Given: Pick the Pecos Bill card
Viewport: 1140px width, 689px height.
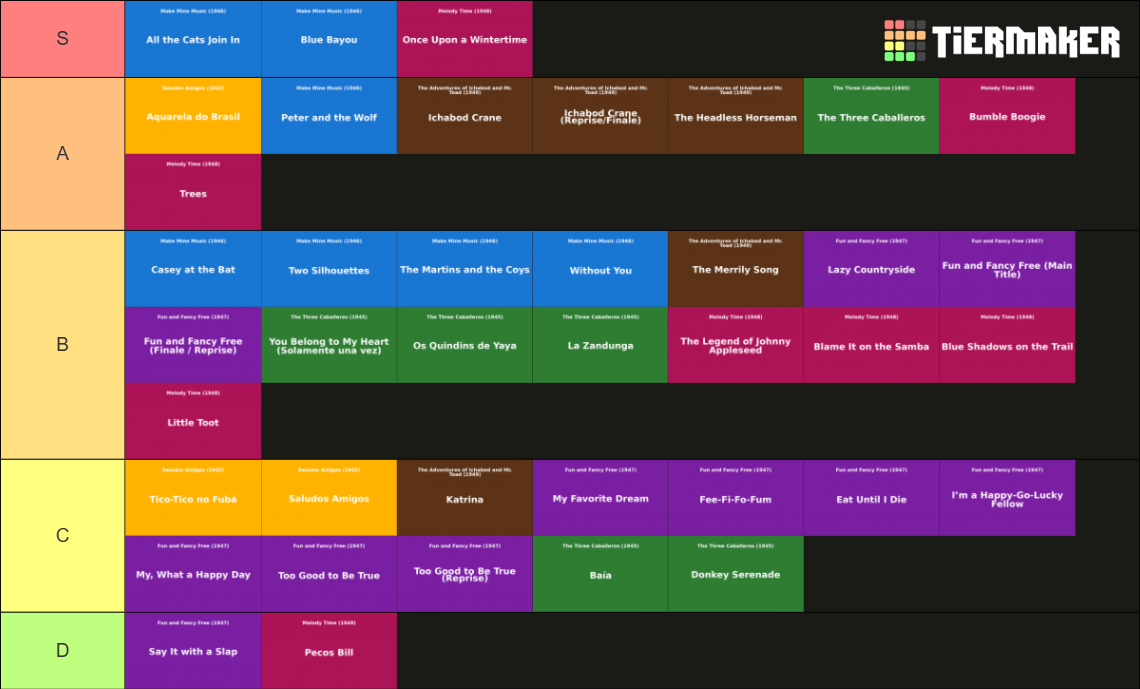Looking at the screenshot, I should 329,650.
